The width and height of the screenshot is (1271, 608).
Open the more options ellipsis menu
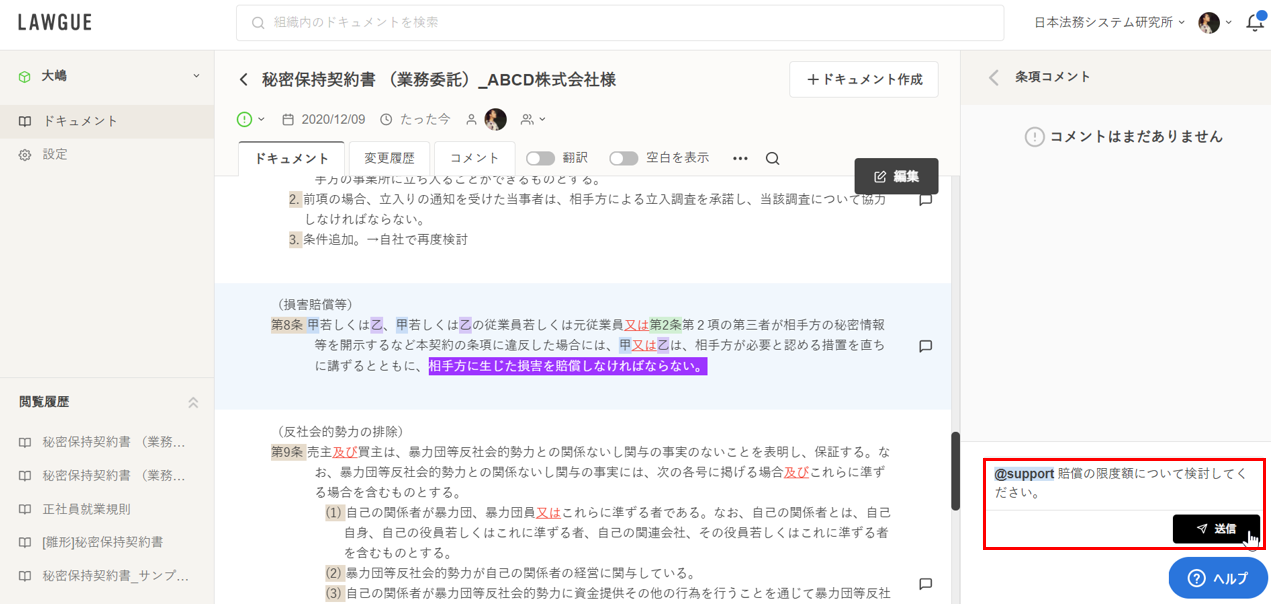pyautogui.click(x=740, y=158)
